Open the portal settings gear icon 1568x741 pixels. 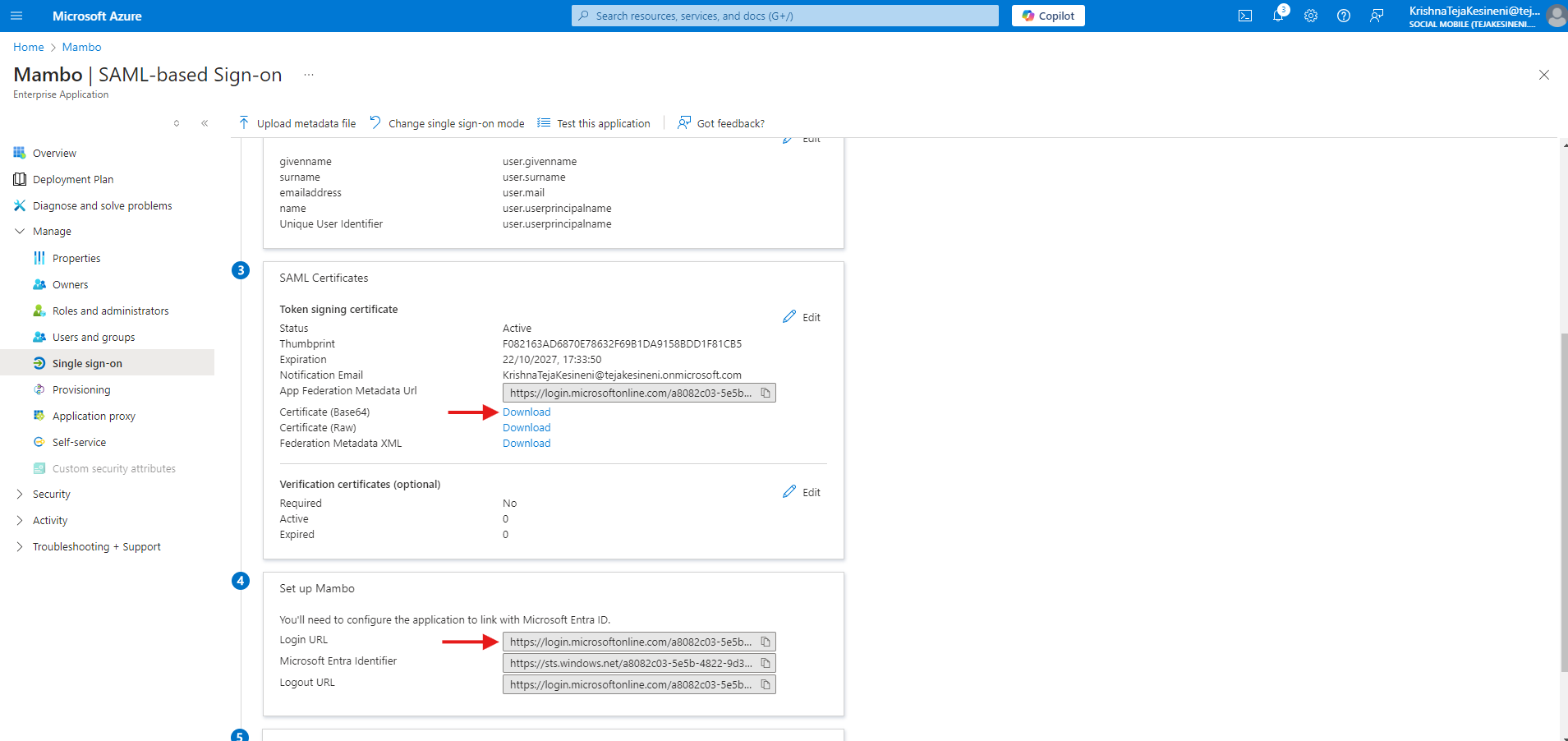[x=1311, y=16]
